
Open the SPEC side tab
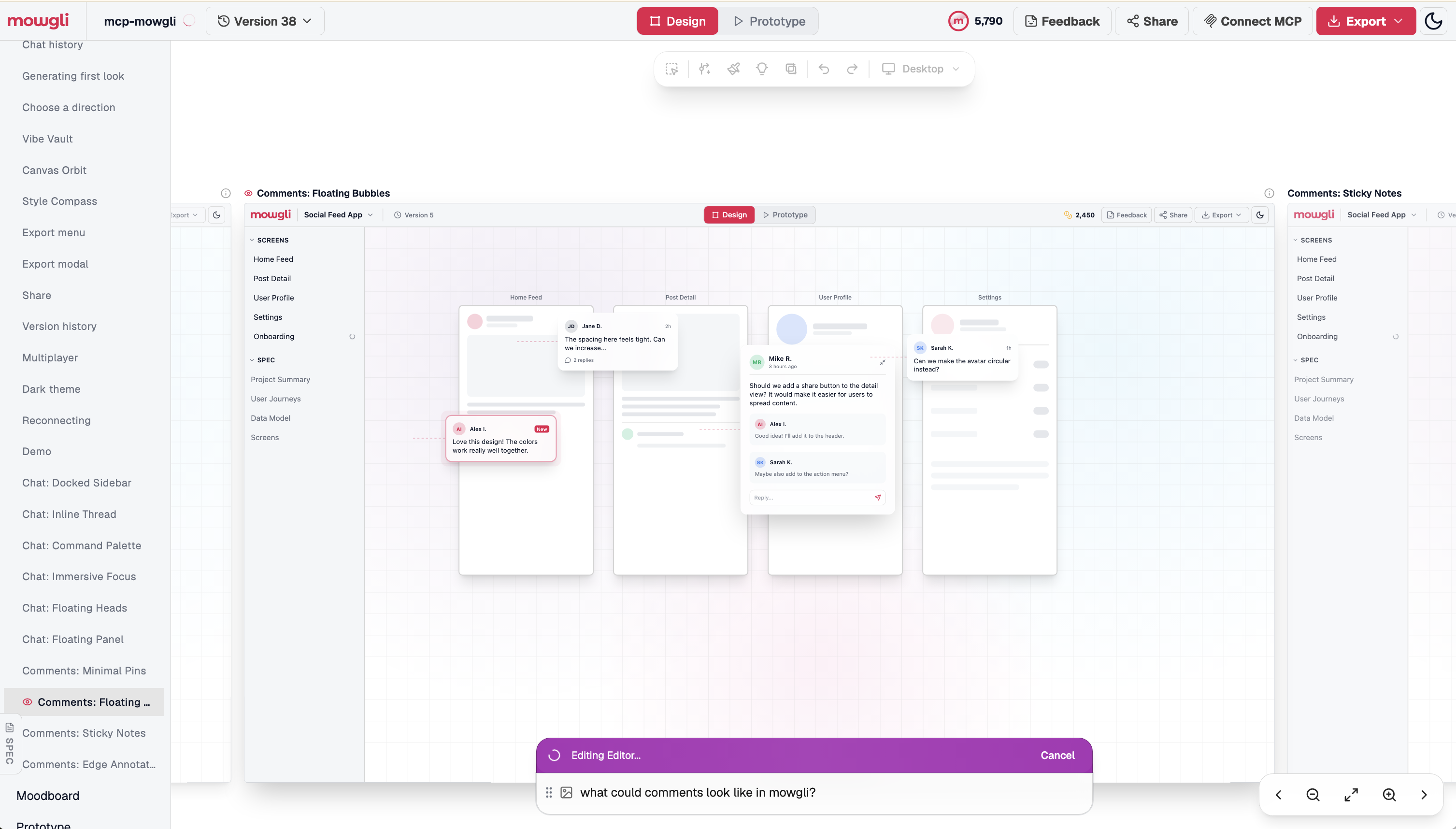tap(10, 744)
